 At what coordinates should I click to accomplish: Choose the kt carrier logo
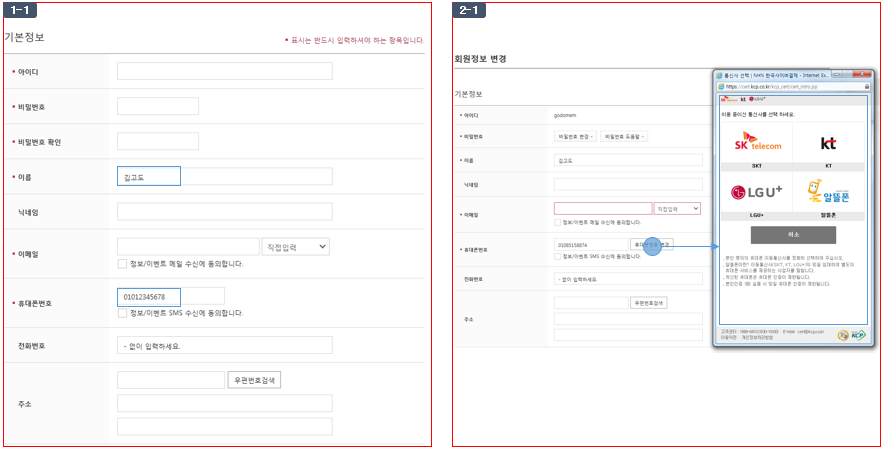[828, 143]
